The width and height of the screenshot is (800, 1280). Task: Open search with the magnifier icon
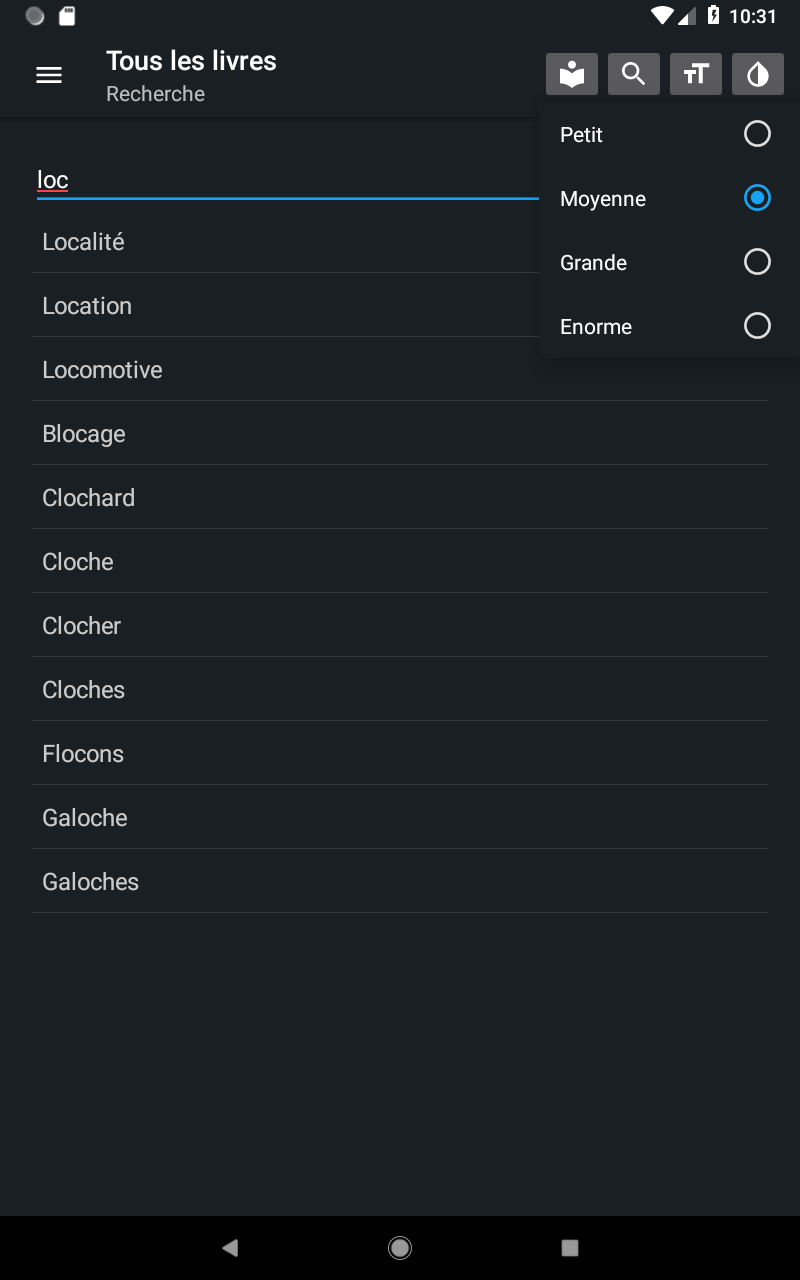tap(634, 75)
